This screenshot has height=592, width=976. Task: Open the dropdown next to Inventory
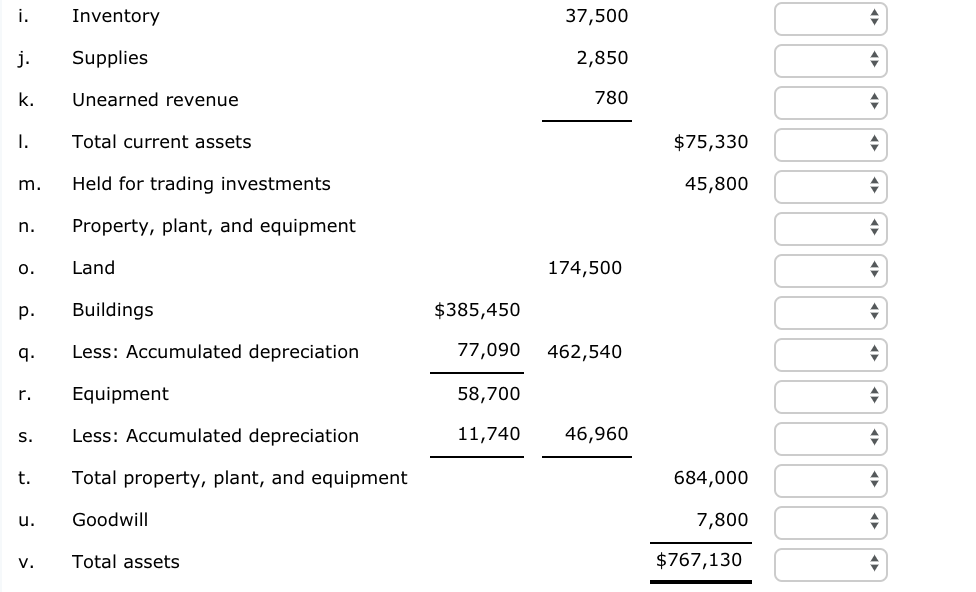[829, 19]
